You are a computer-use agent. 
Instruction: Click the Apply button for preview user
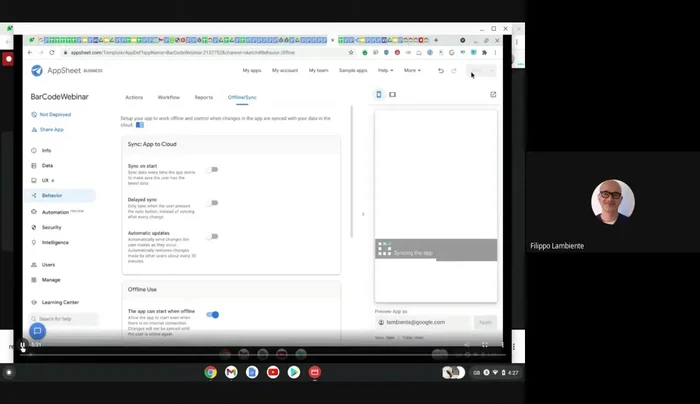[x=485, y=322]
